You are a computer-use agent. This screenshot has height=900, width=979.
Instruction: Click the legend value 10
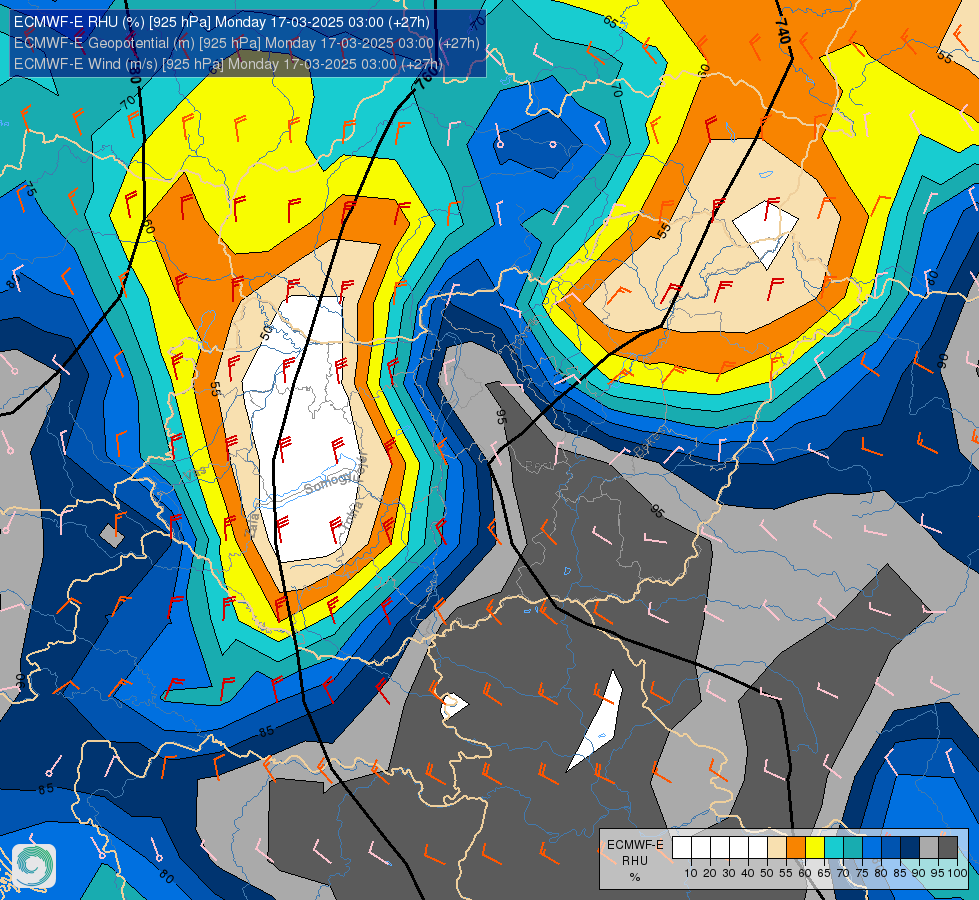coord(691,873)
